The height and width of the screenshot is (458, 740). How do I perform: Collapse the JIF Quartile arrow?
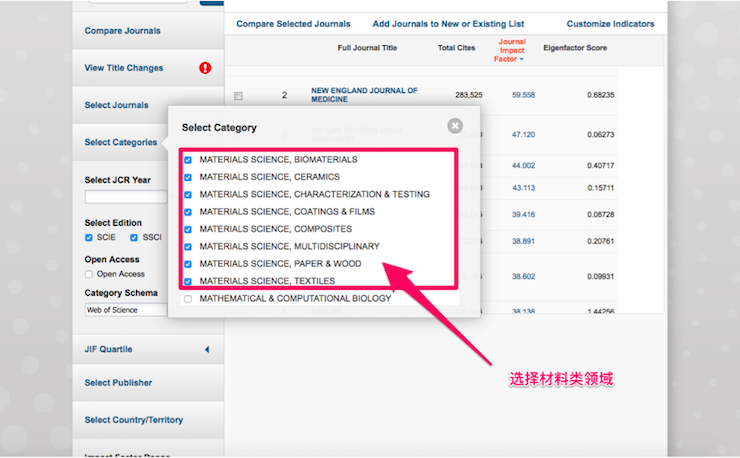pyautogui.click(x=207, y=349)
